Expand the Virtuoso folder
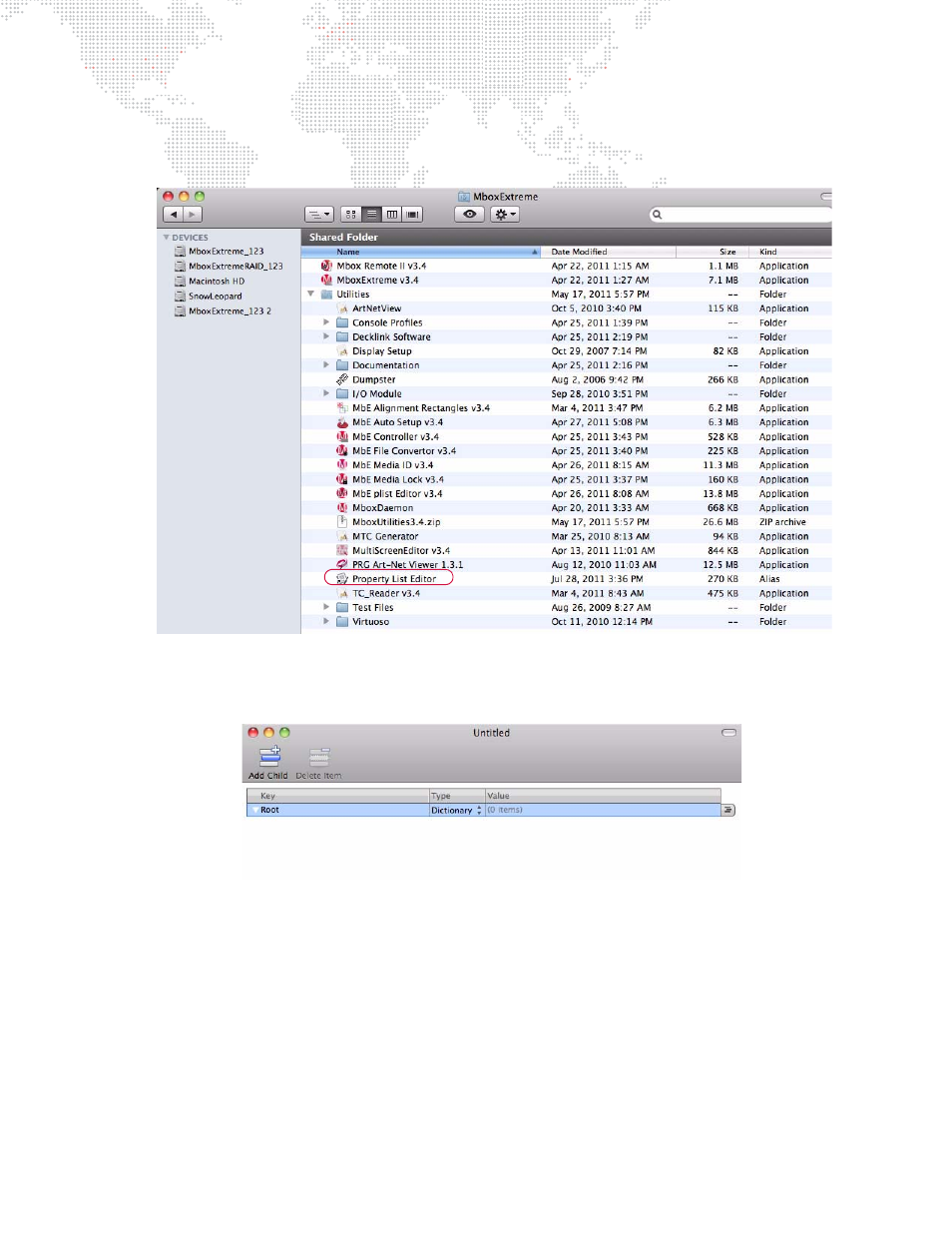The width and height of the screenshot is (952, 1233). [x=326, y=622]
